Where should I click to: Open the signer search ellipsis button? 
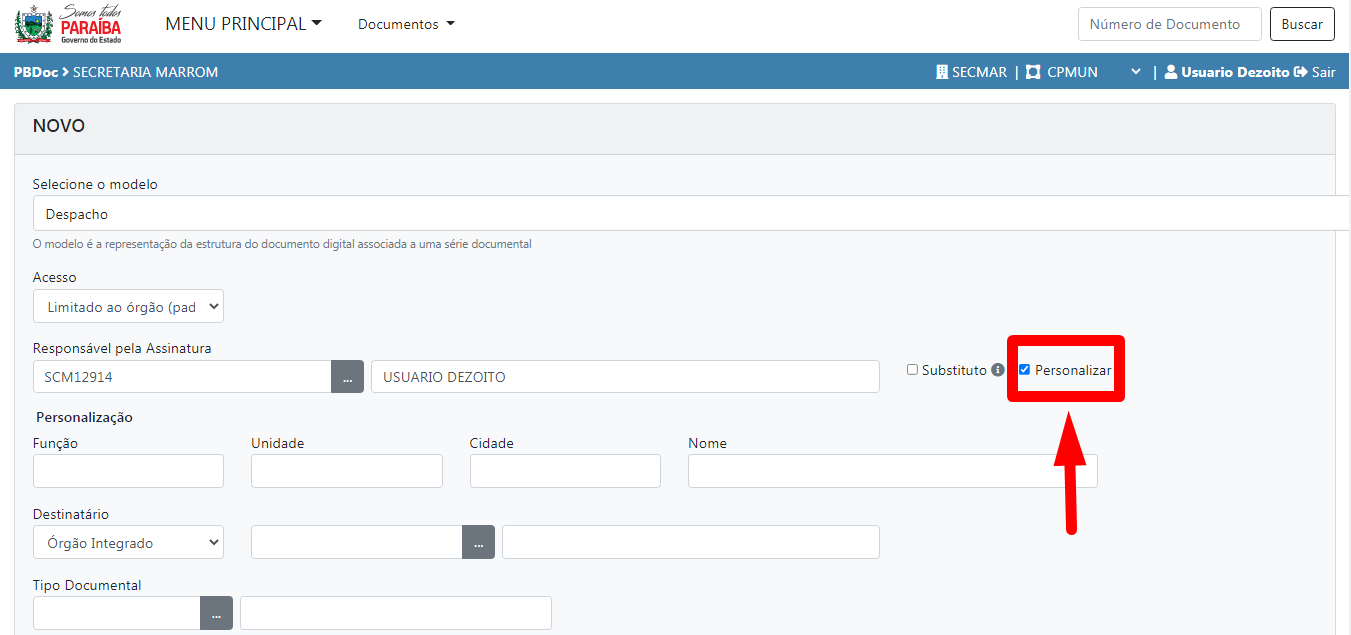(x=347, y=377)
